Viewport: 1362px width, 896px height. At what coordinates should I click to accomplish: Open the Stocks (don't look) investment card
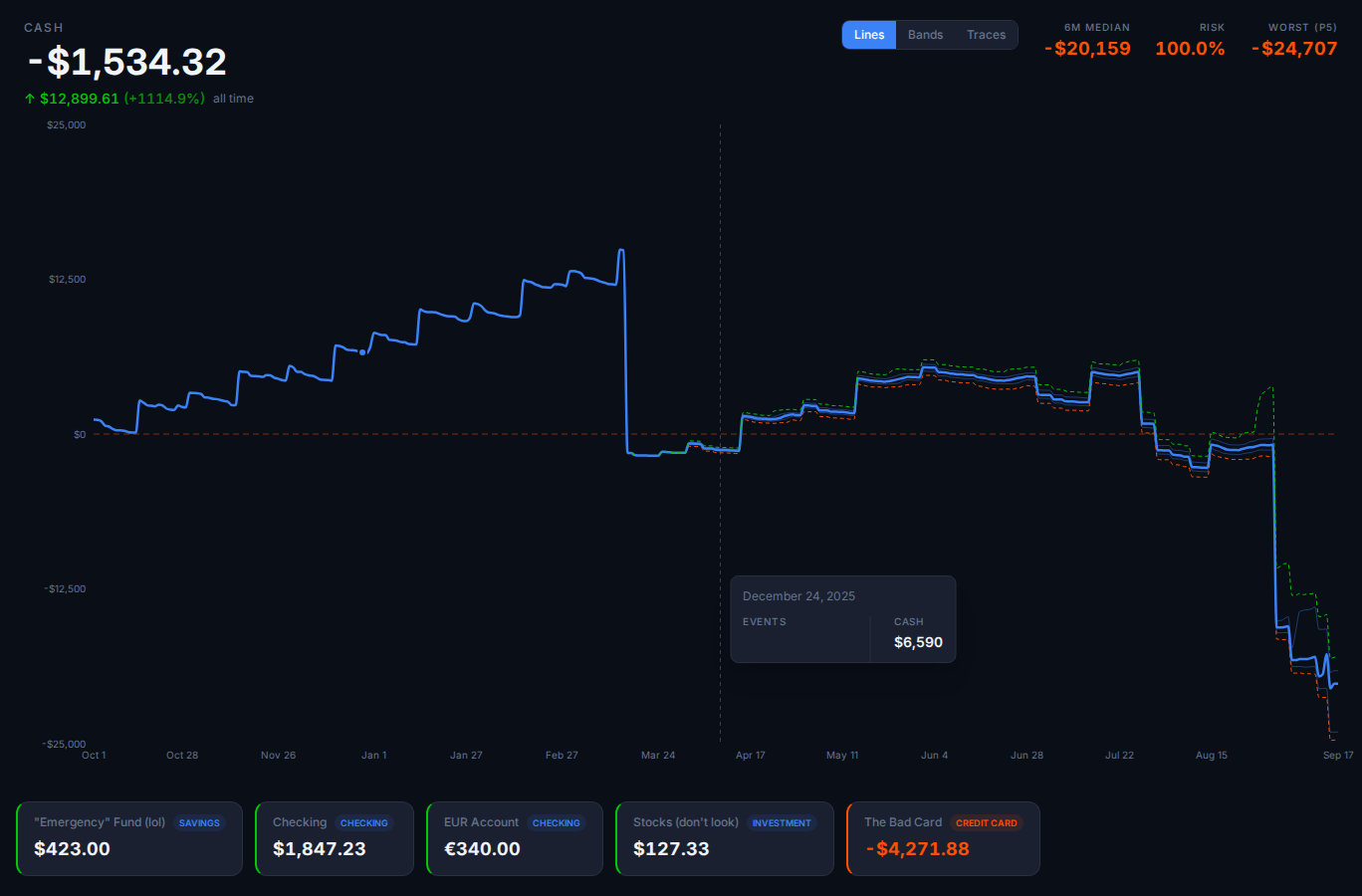[x=724, y=838]
